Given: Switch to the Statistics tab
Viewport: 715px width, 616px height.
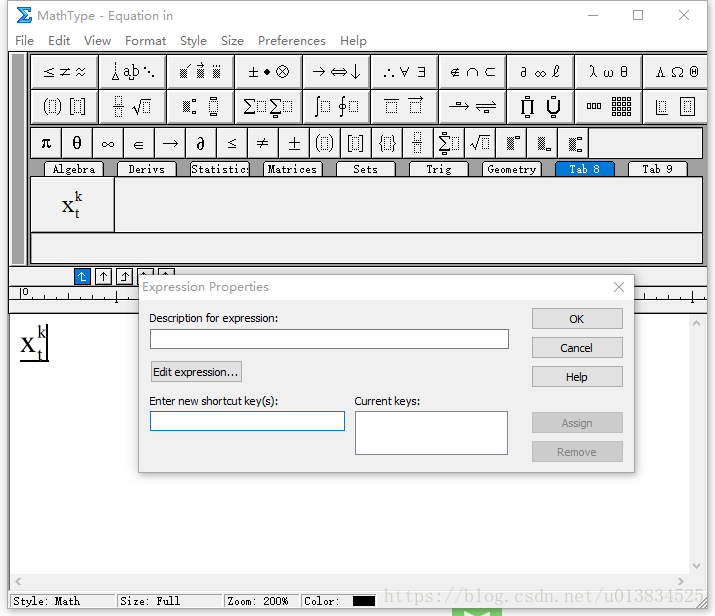Looking at the screenshot, I should [x=220, y=169].
